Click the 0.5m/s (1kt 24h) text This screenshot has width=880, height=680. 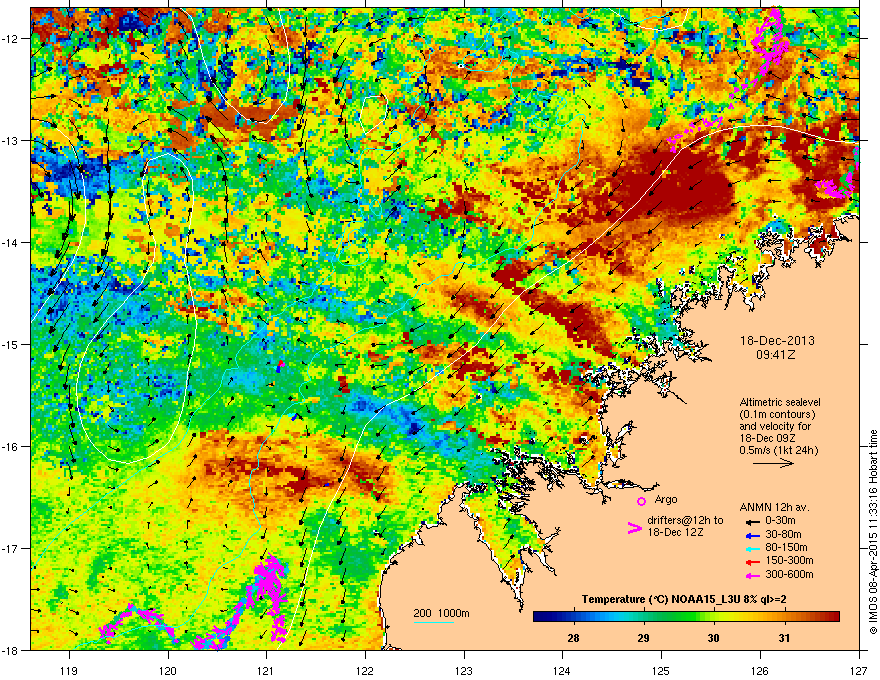pos(778,450)
